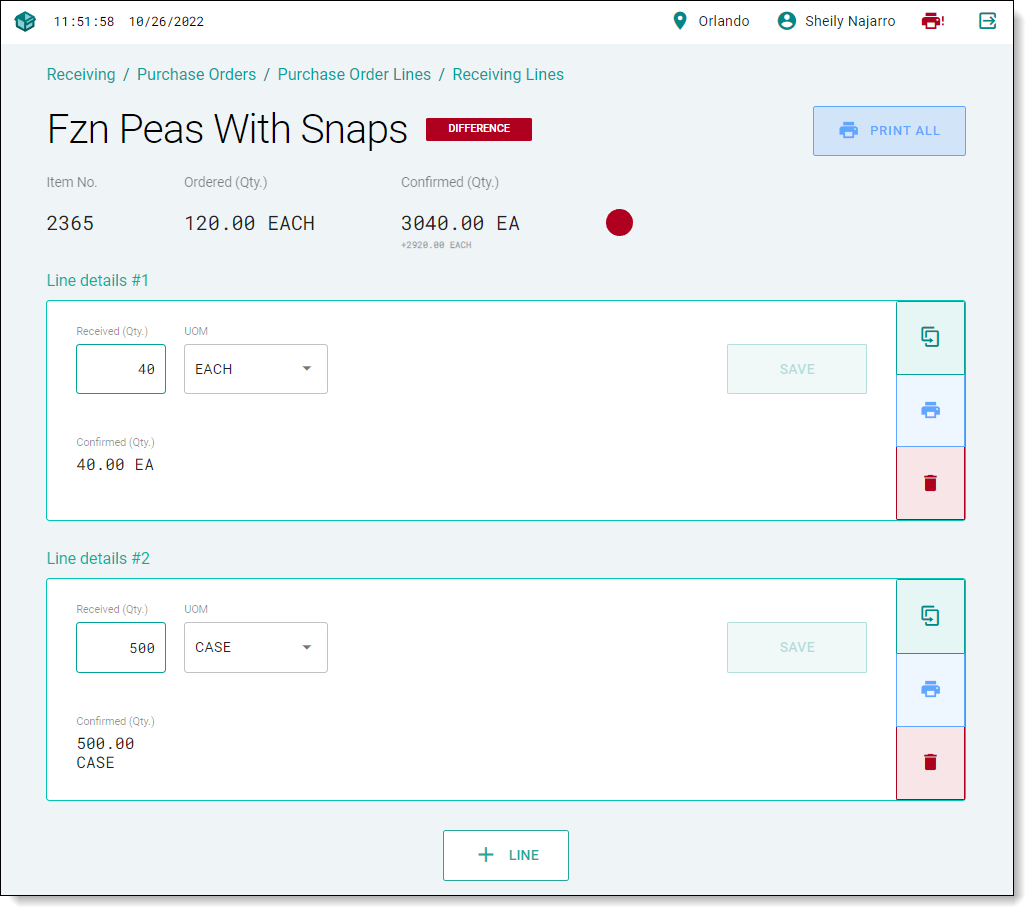Click the red status circle indicator

[x=619, y=223]
